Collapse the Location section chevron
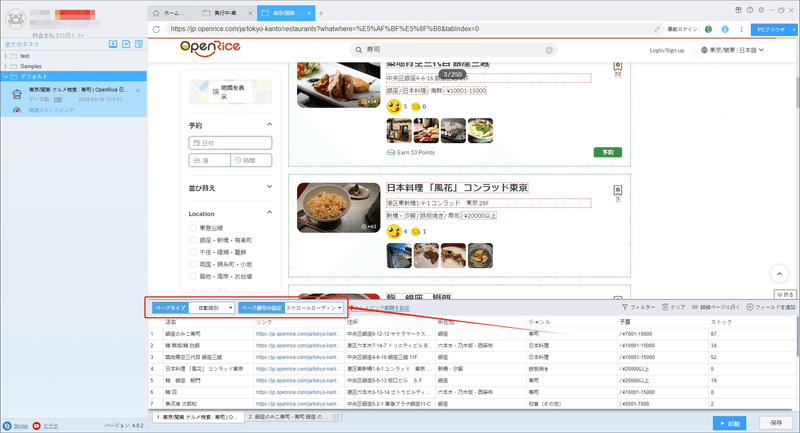Image resolution: width=800 pixels, height=433 pixels. [269, 213]
